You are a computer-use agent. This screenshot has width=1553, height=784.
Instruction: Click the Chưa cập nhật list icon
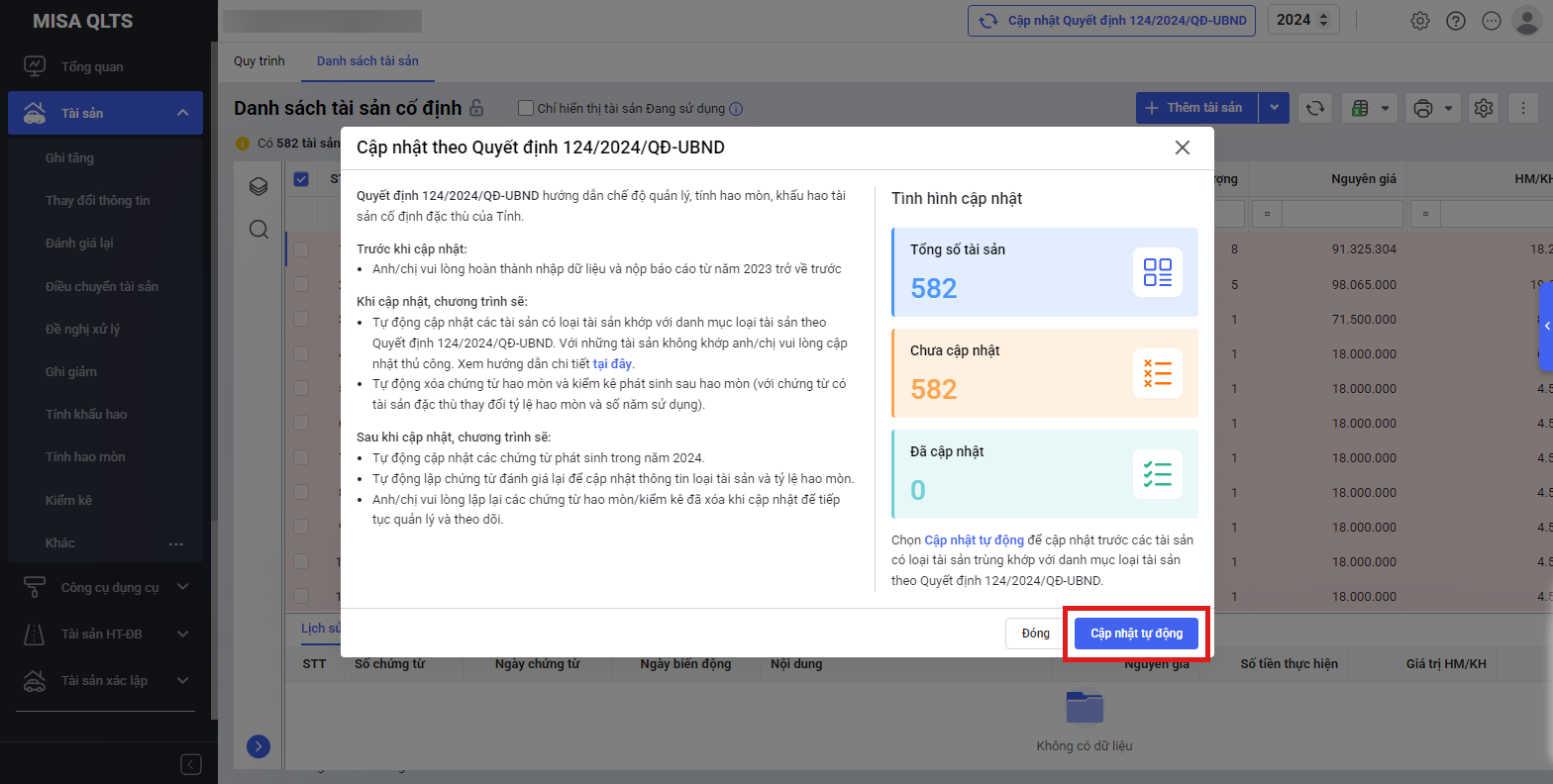coord(1158,373)
